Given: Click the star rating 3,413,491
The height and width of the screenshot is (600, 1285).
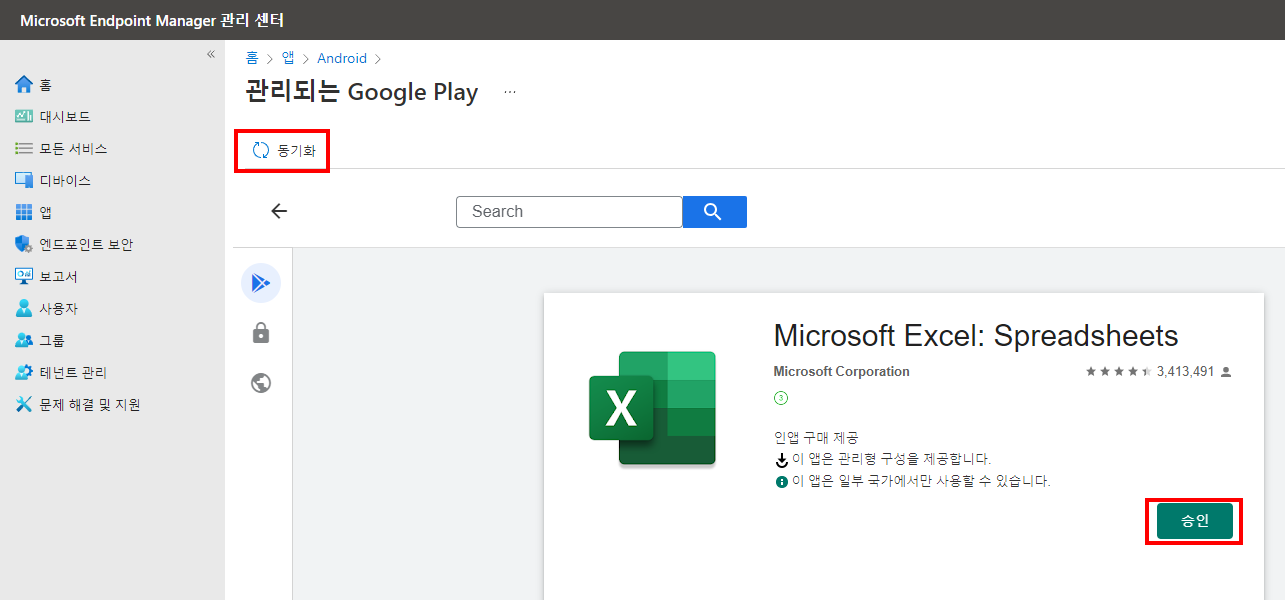Looking at the screenshot, I should coord(1158,372).
